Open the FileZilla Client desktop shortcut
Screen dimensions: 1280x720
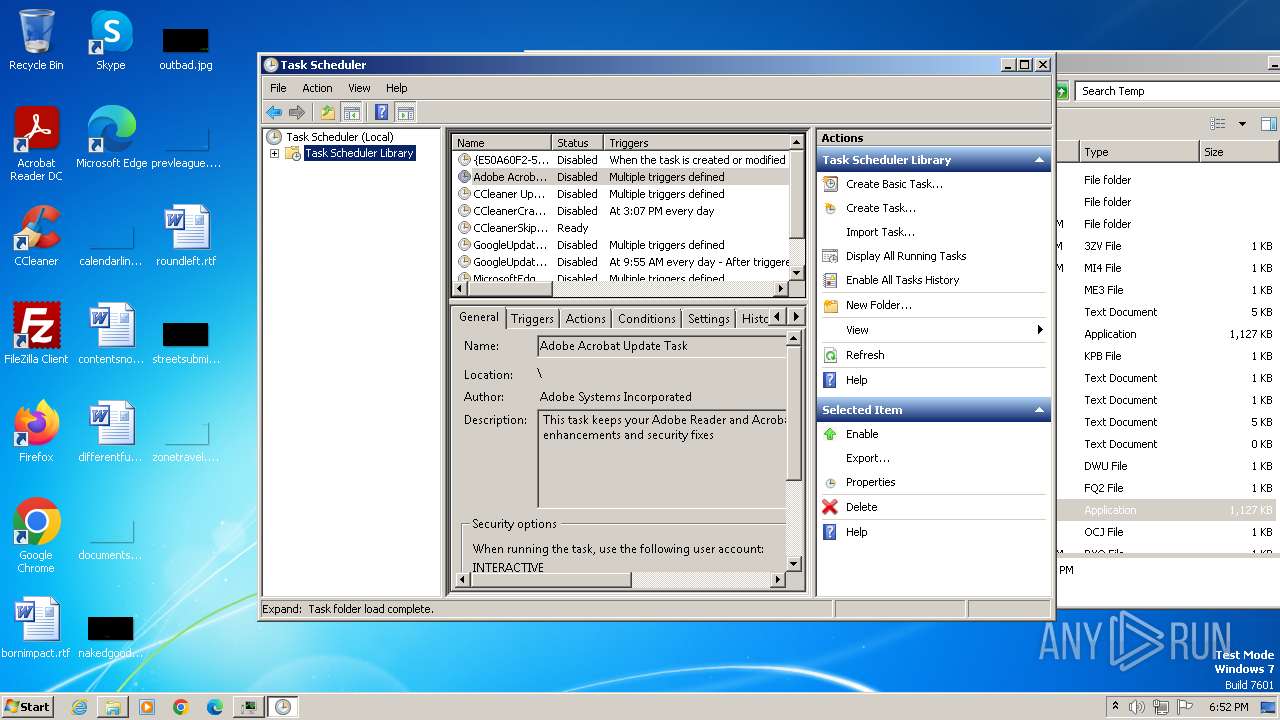pyautogui.click(x=36, y=334)
